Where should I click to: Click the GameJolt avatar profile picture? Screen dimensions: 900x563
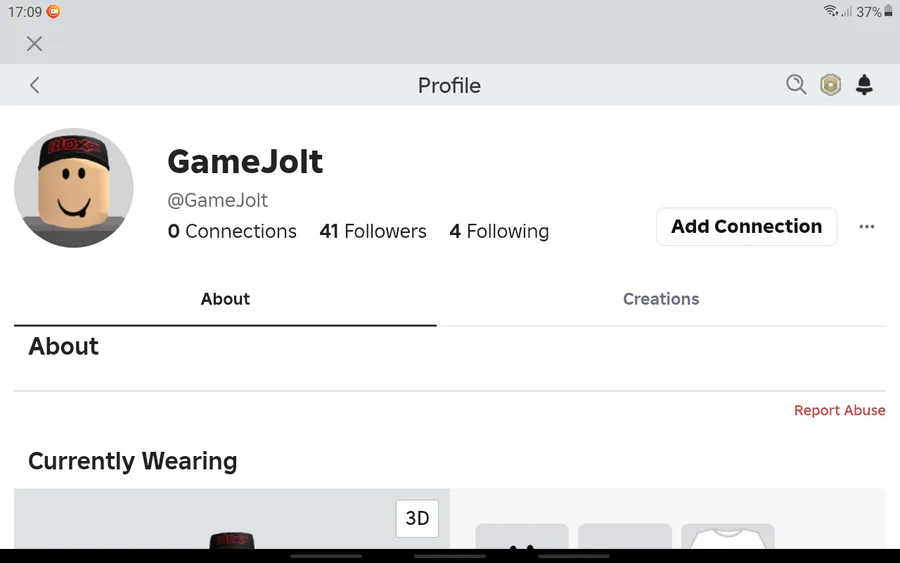click(74, 188)
